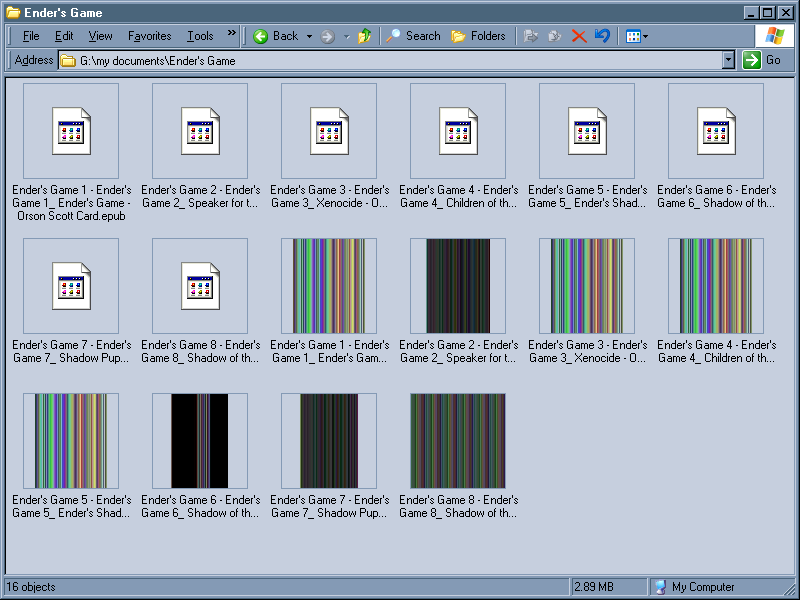Click the blue Undo arrow icon
This screenshot has height=600, width=800.
[x=602, y=36]
